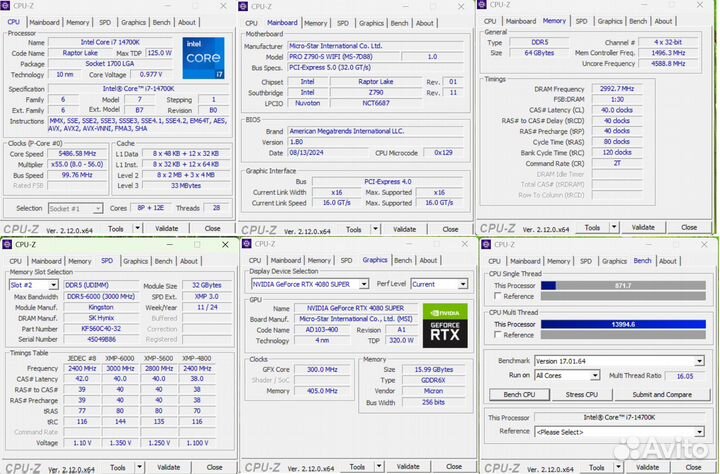Click Close button in the SPD page window

(214, 467)
